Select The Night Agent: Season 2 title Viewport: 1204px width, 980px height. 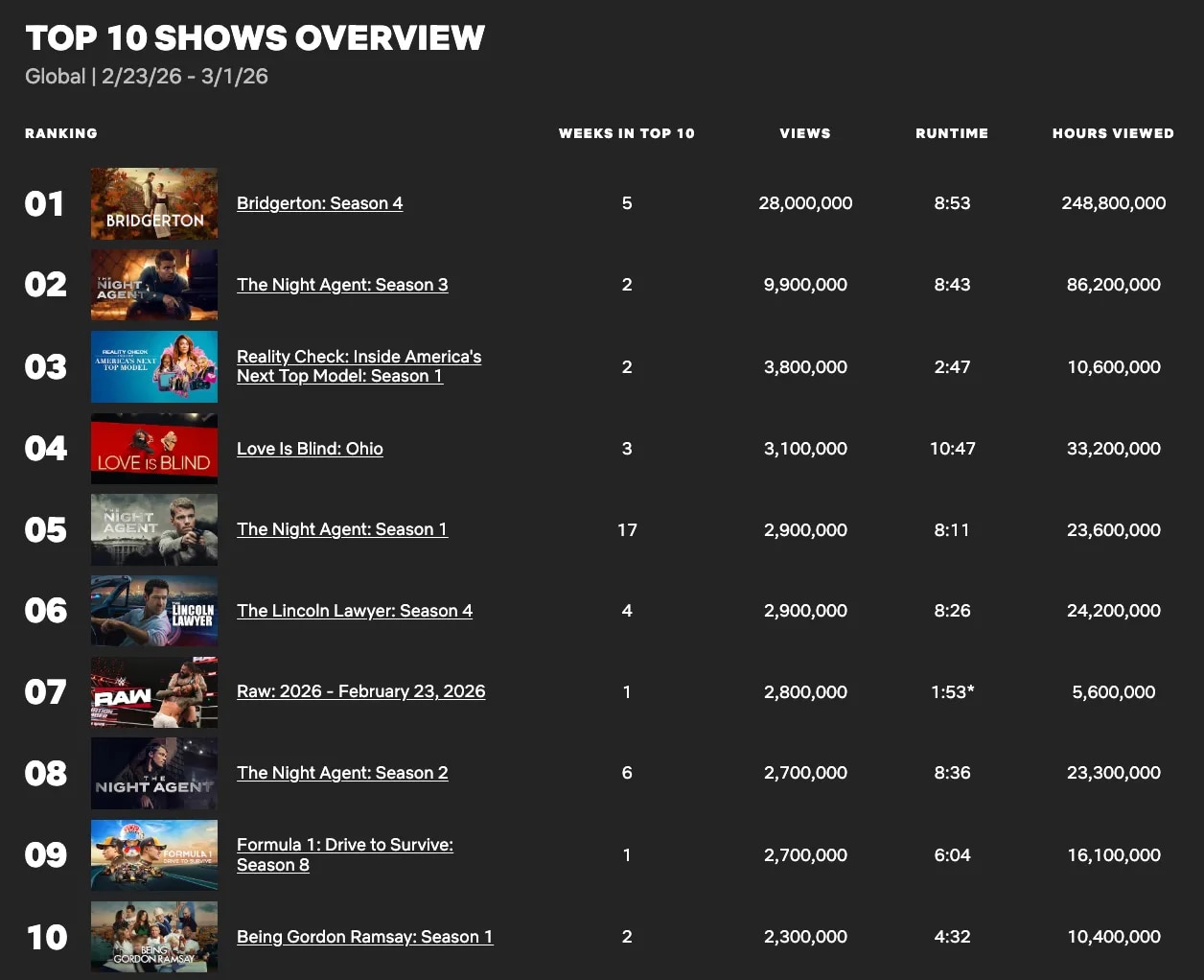coord(342,773)
